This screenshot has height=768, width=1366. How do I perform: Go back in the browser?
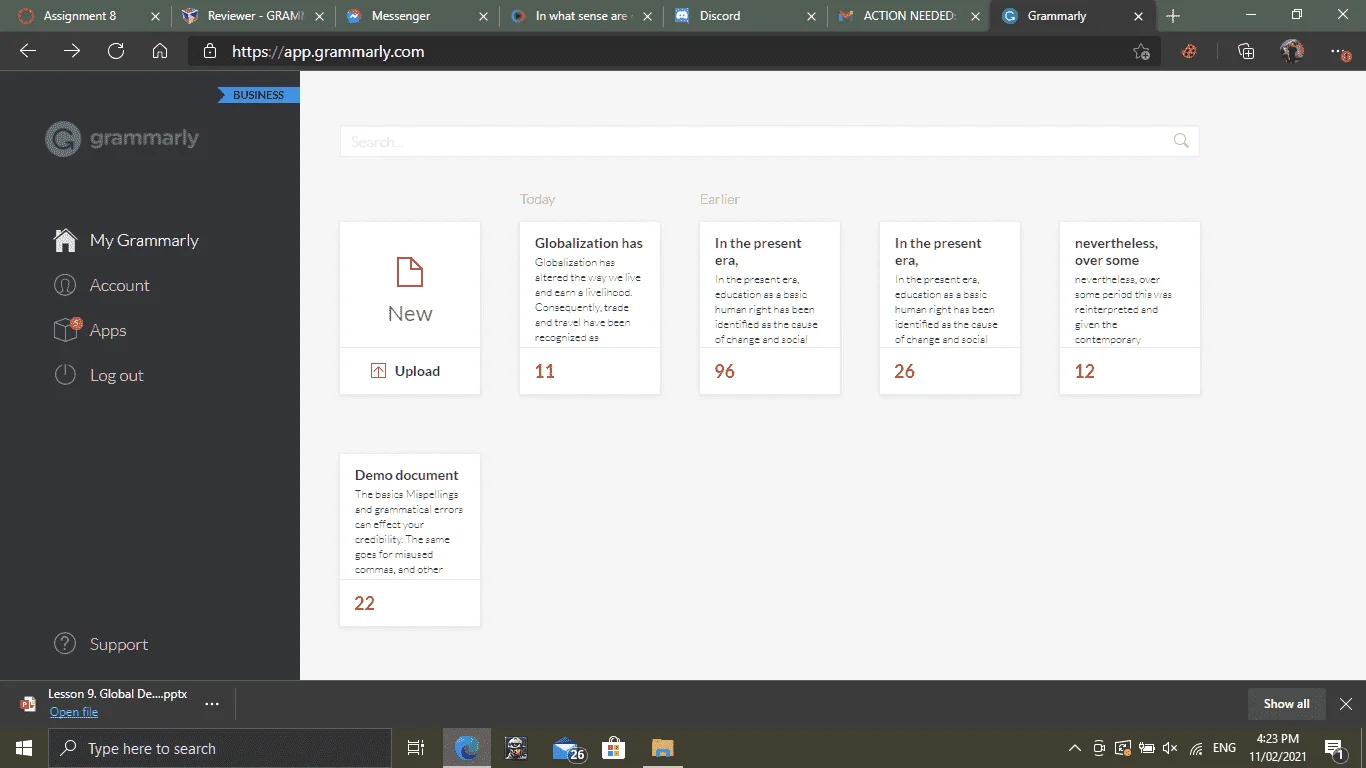coord(28,51)
